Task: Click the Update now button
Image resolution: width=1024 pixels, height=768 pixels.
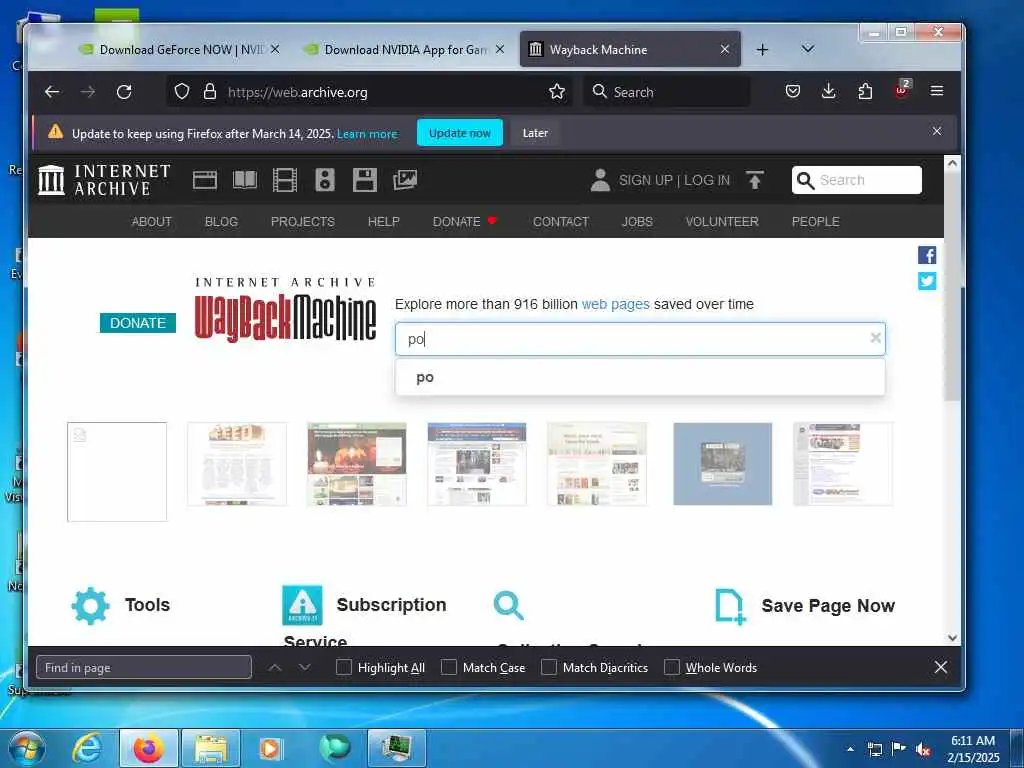Action: pyautogui.click(x=460, y=133)
